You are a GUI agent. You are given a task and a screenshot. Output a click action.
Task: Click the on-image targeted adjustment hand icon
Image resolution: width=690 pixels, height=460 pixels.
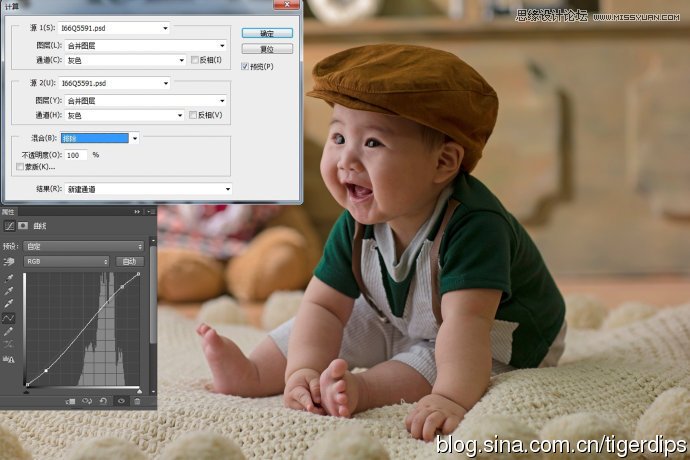pos(9,261)
